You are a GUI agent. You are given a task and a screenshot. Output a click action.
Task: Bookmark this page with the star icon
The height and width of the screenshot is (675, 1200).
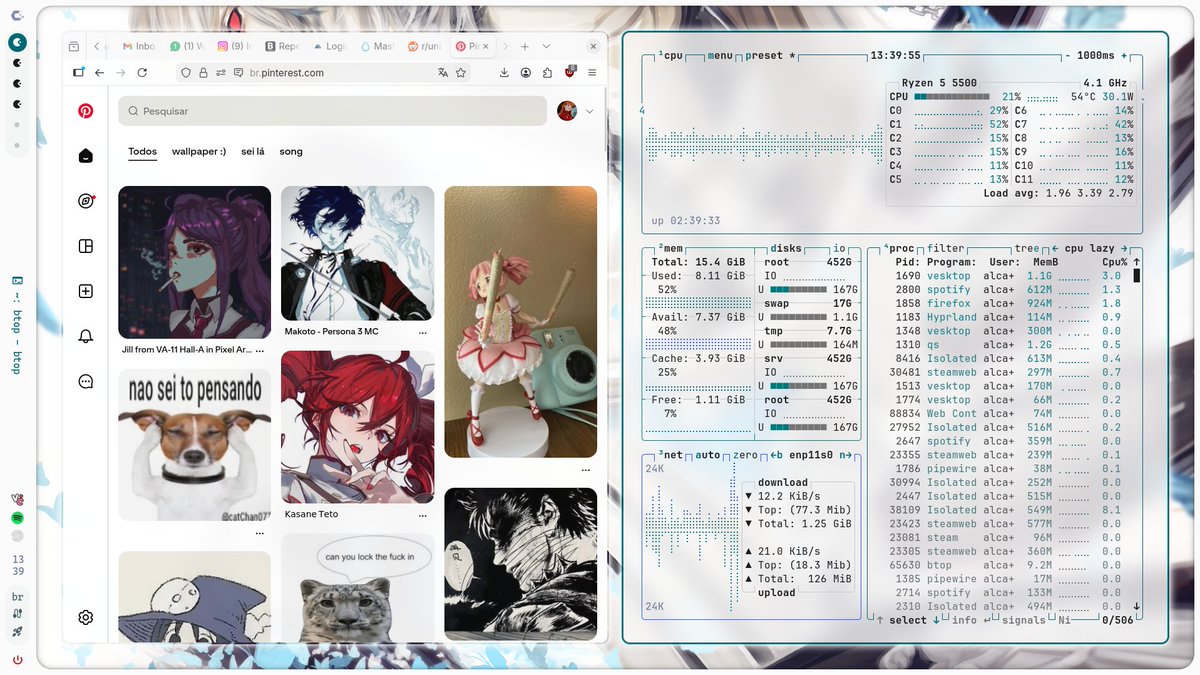[461, 73]
